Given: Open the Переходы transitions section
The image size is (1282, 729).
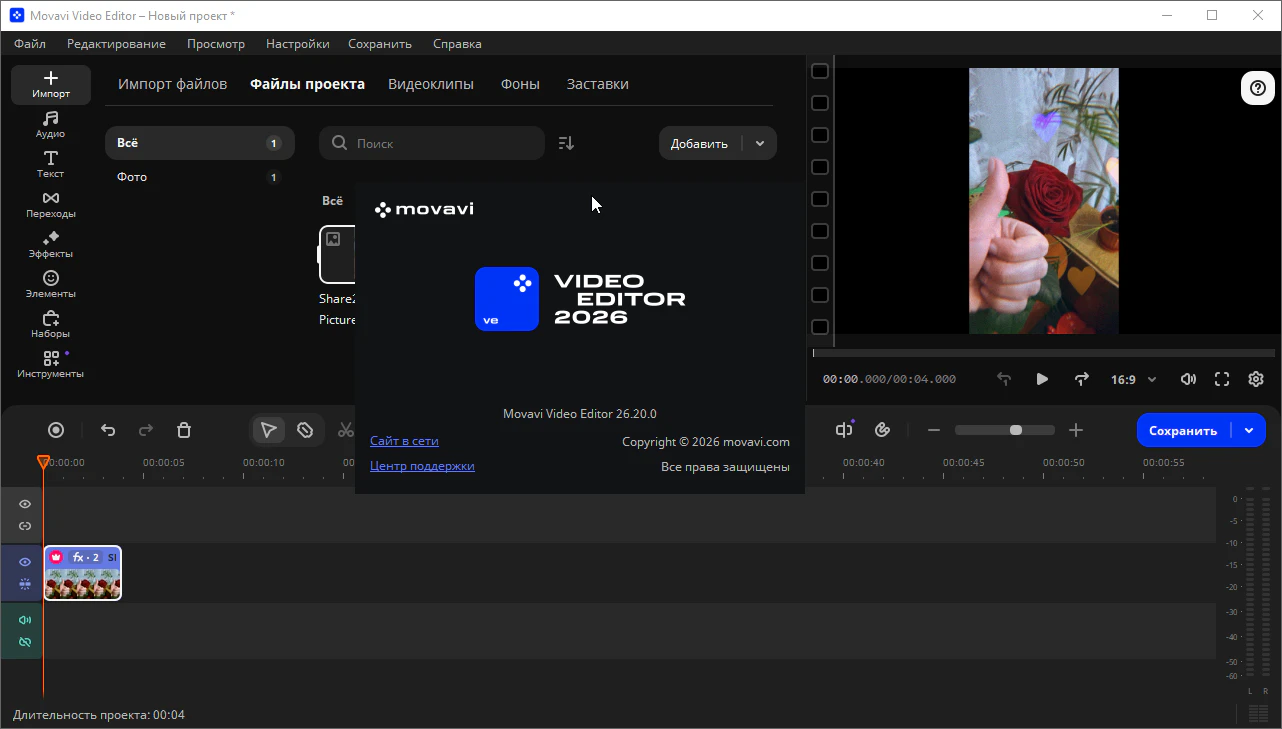Looking at the screenshot, I should coord(51,205).
